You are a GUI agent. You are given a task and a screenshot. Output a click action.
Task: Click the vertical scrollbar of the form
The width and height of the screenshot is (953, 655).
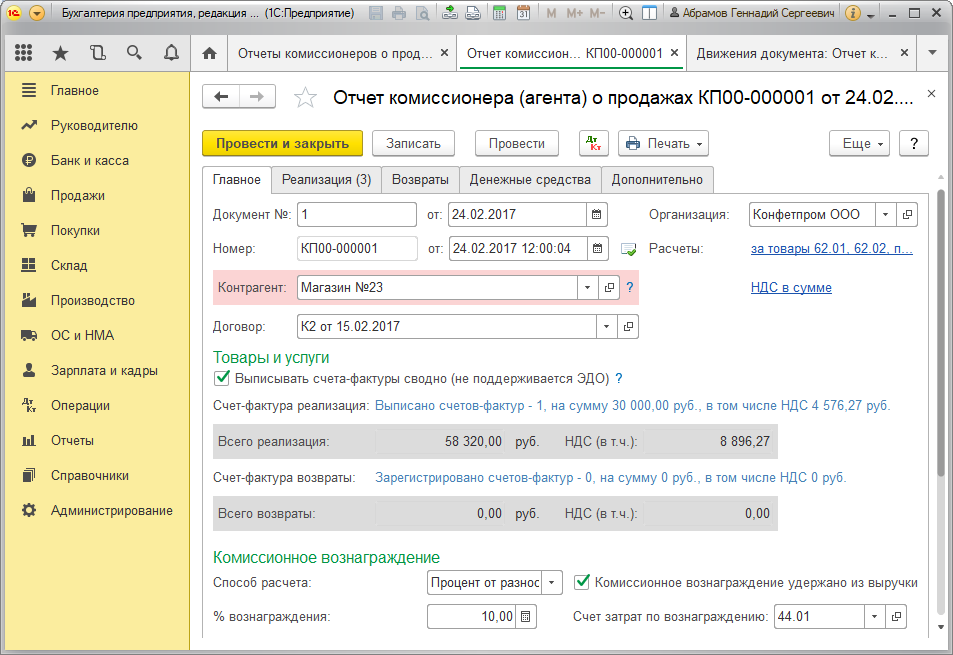click(x=941, y=333)
